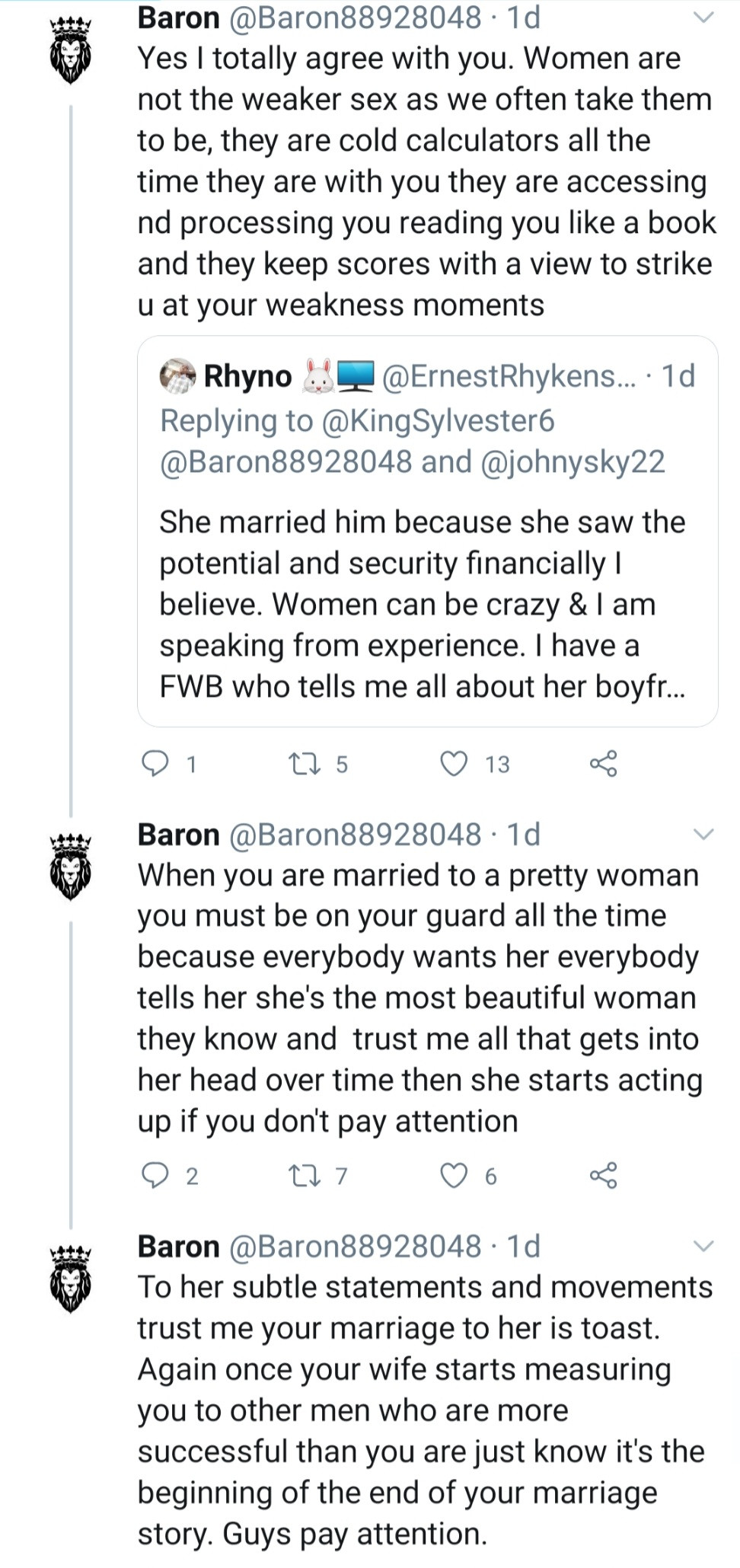This screenshot has width=740, height=1568.
Task: Tap Baron's avatar beside pretty woman tweet
Action: click(70, 867)
